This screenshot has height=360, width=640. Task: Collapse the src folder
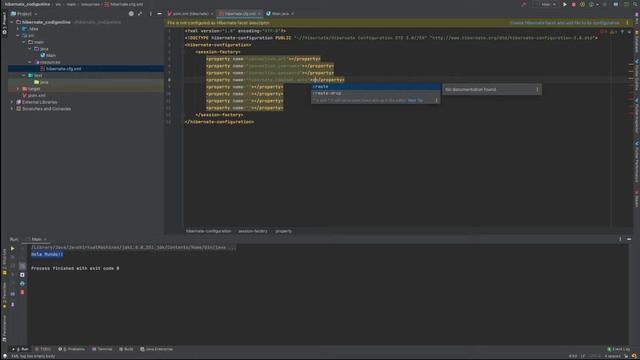click(18, 36)
